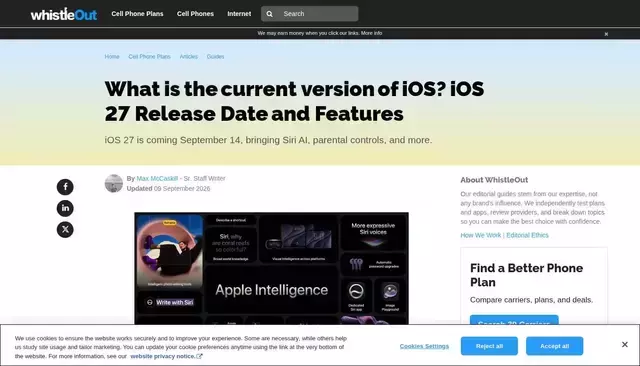Share article on Facebook

(x=65, y=187)
